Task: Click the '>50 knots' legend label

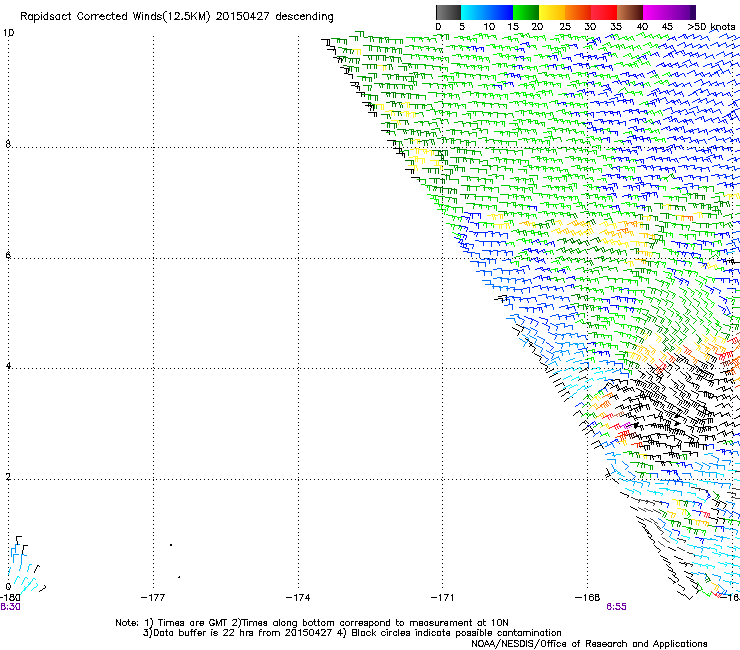Action: click(x=711, y=26)
